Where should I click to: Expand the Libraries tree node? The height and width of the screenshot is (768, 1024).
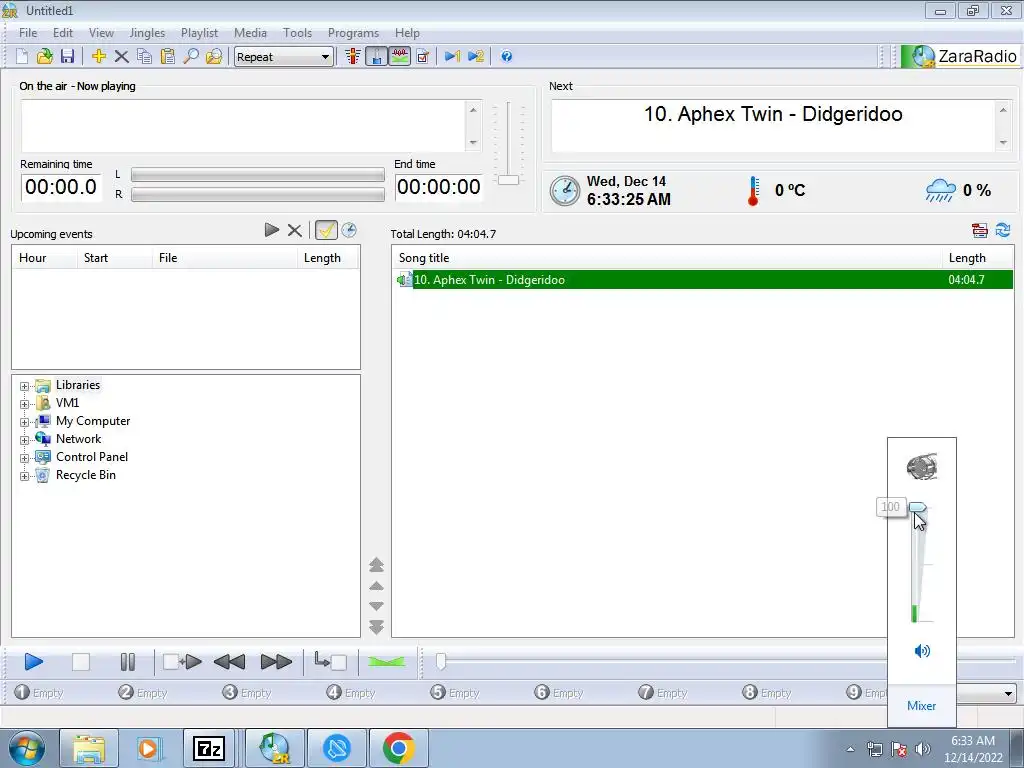[x=24, y=386]
